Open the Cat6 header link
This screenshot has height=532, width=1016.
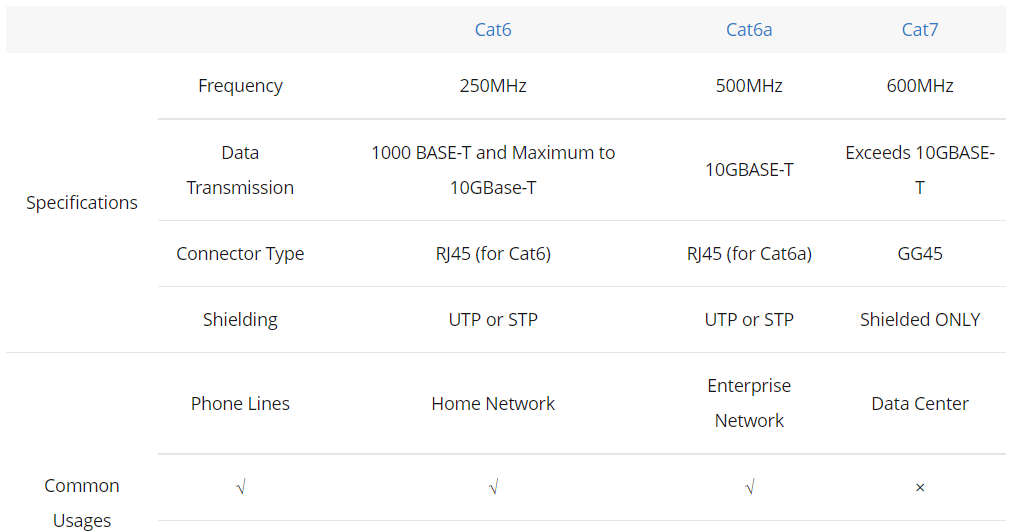coord(492,29)
